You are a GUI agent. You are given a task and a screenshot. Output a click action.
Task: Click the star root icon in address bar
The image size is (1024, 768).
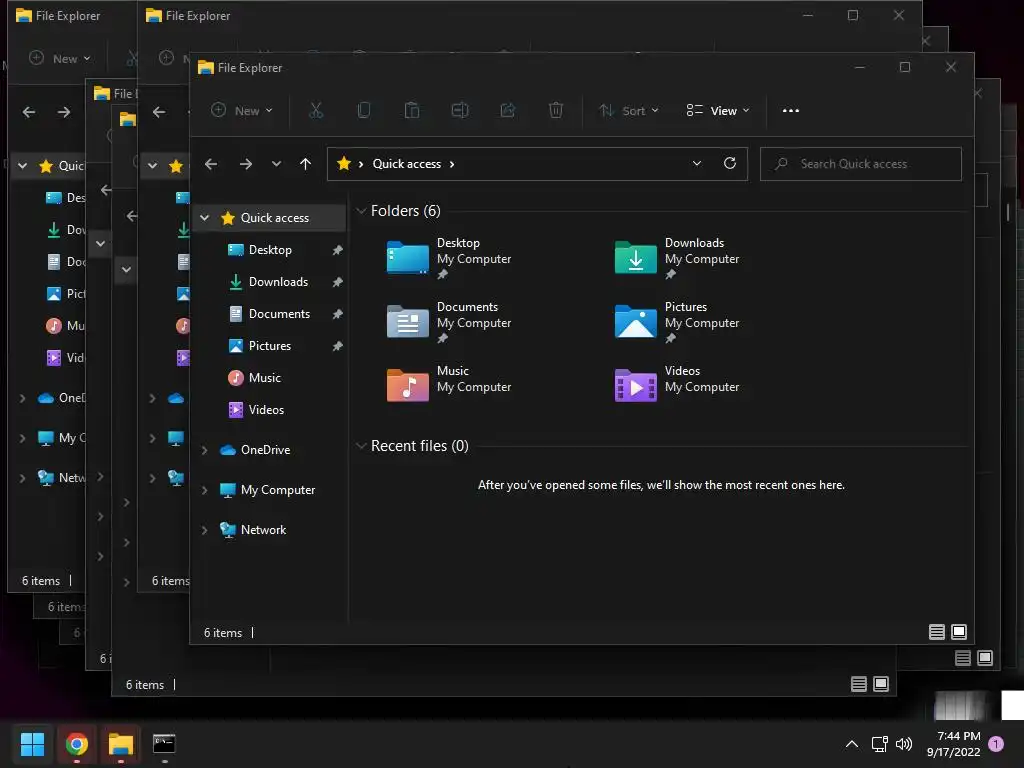pos(344,163)
